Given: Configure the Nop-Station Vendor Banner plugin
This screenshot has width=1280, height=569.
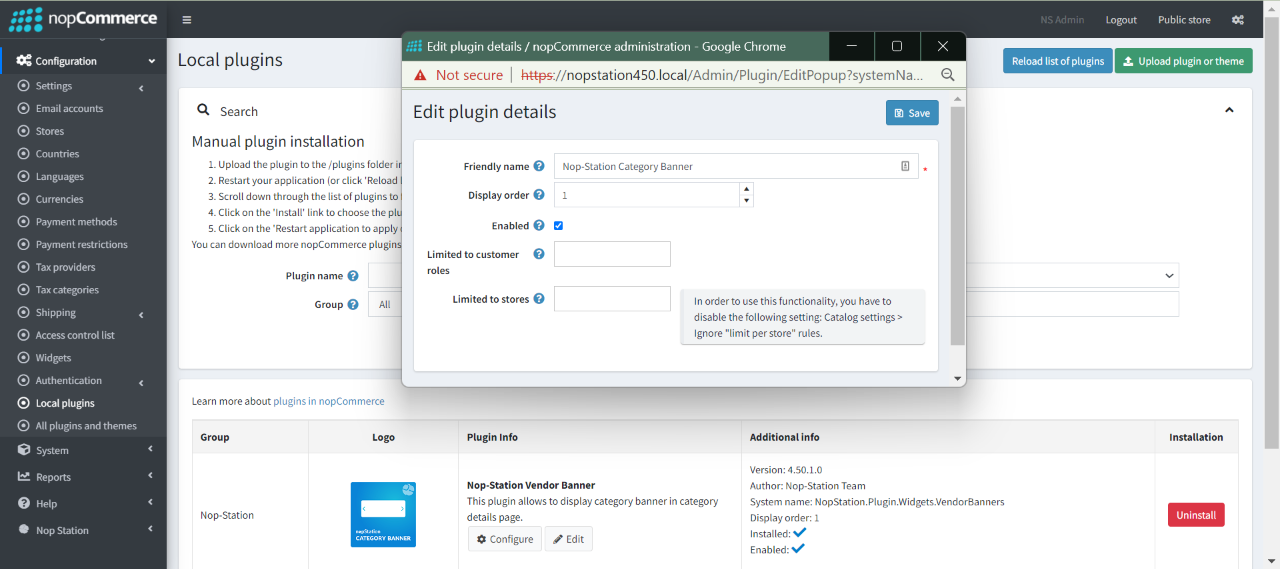Looking at the screenshot, I should click(x=505, y=539).
